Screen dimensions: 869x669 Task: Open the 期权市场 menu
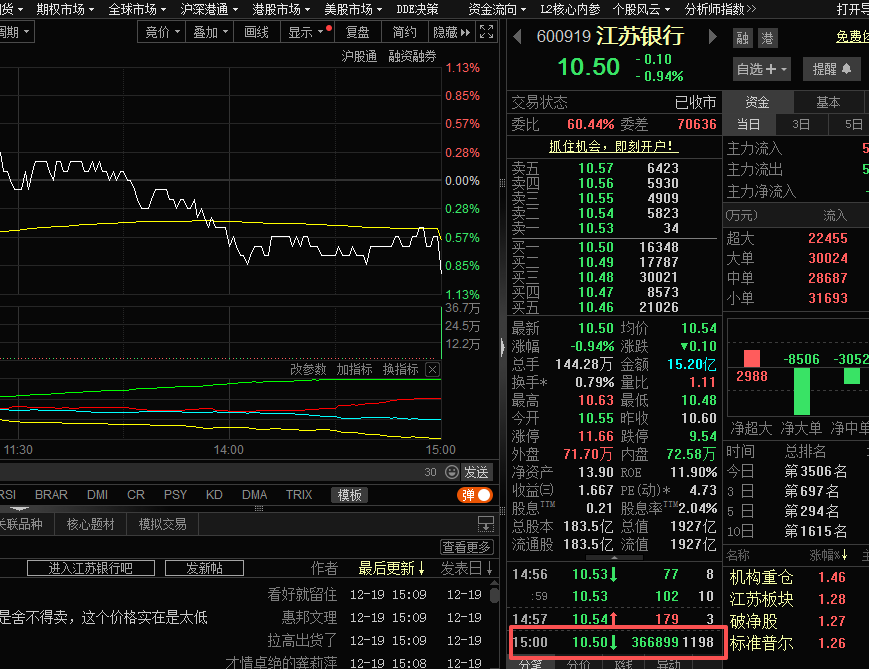[65, 9]
